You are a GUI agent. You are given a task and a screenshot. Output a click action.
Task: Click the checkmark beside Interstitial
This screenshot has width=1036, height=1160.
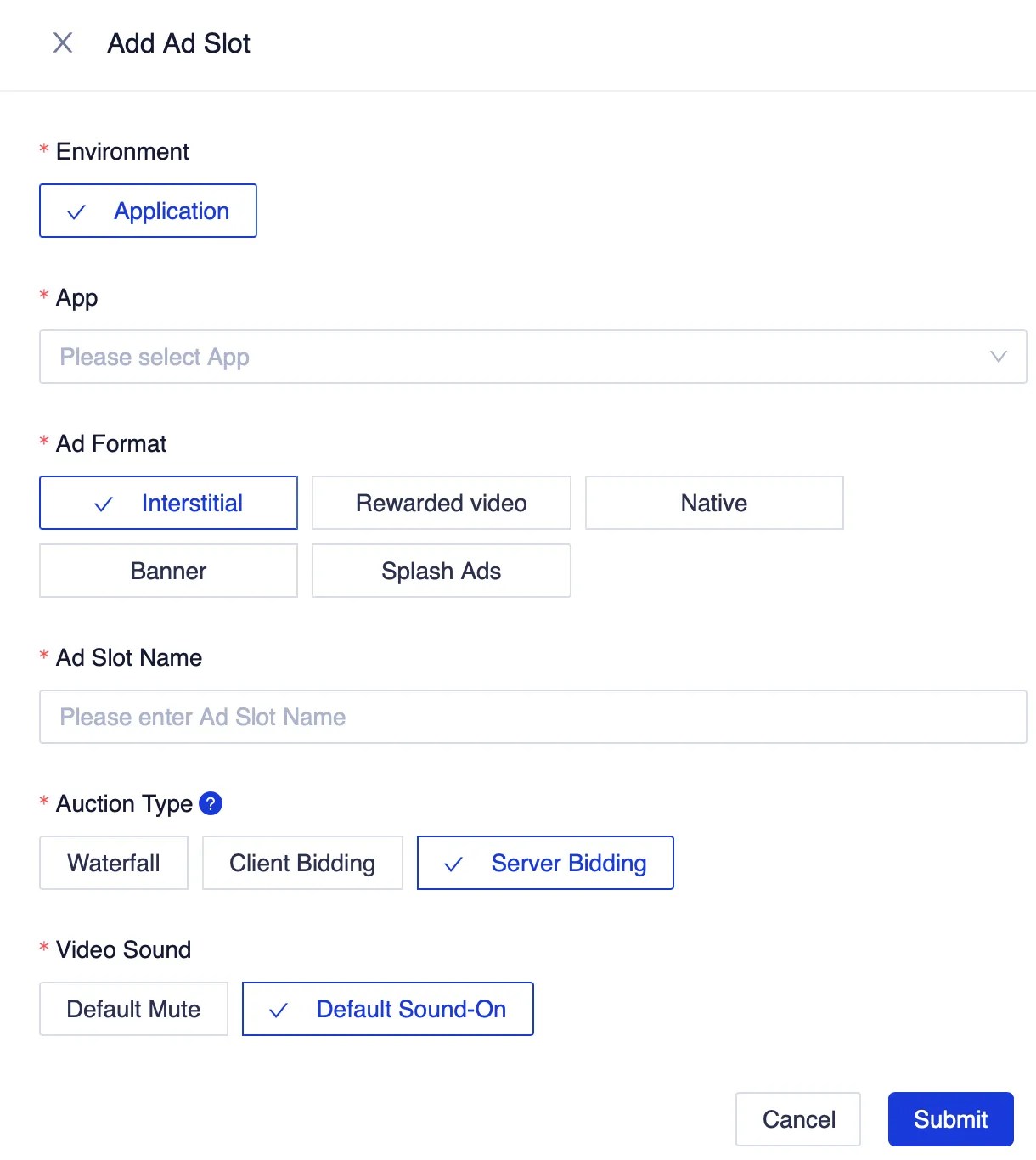pos(103,503)
